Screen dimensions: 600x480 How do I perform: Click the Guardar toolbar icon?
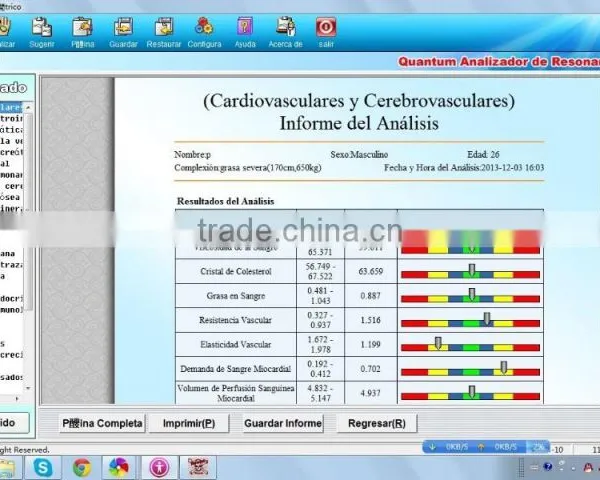123,28
